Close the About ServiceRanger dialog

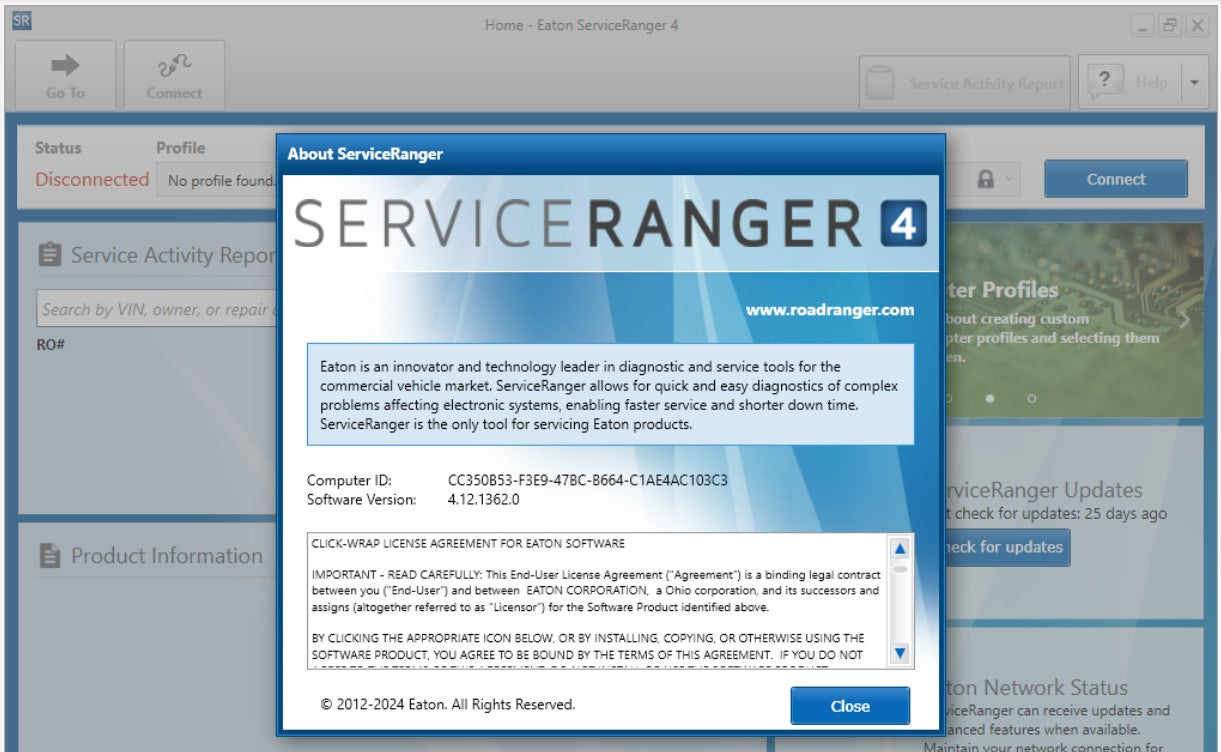point(849,706)
